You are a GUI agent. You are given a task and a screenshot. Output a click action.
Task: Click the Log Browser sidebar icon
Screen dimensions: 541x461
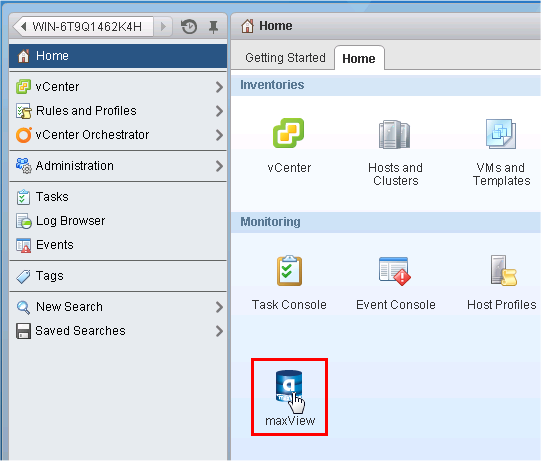point(23,221)
